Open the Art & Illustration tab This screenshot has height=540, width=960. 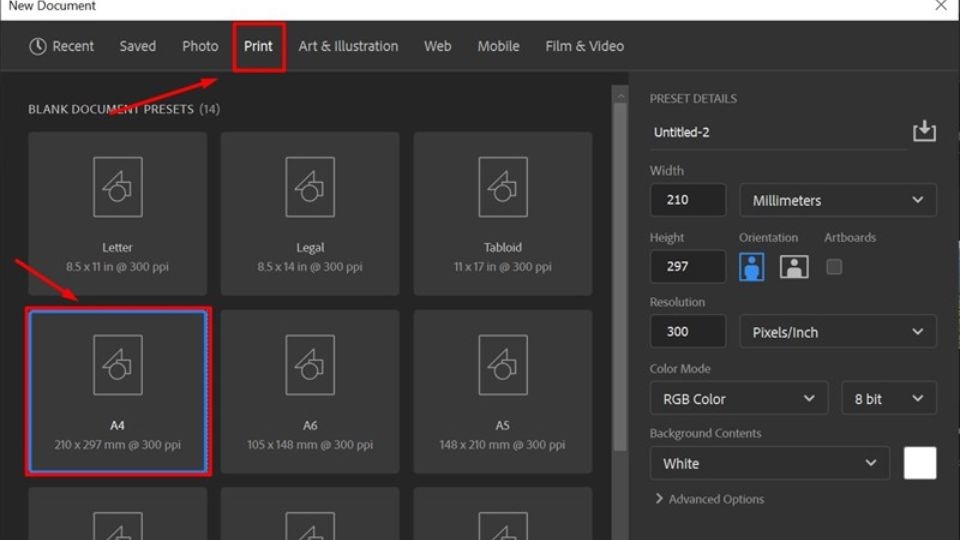click(348, 46)
